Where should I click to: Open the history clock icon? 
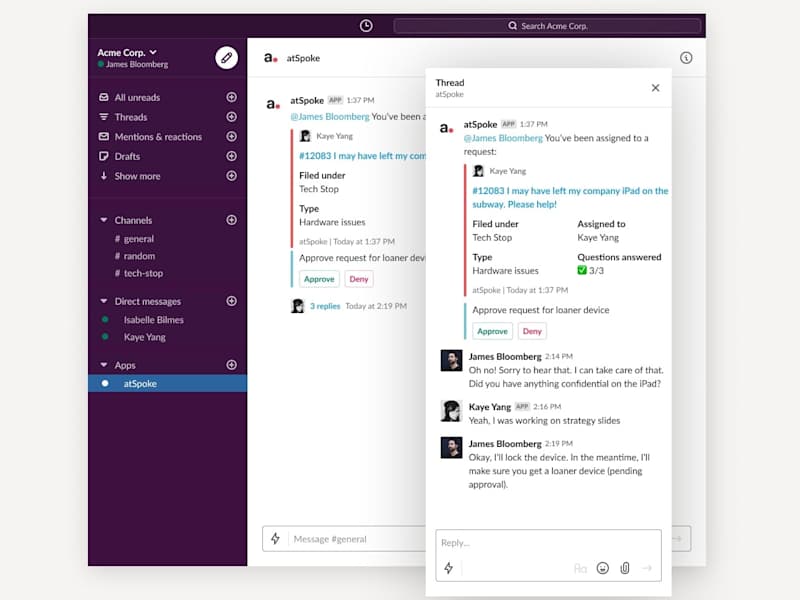pyautogui.click(x=366, y=26)
